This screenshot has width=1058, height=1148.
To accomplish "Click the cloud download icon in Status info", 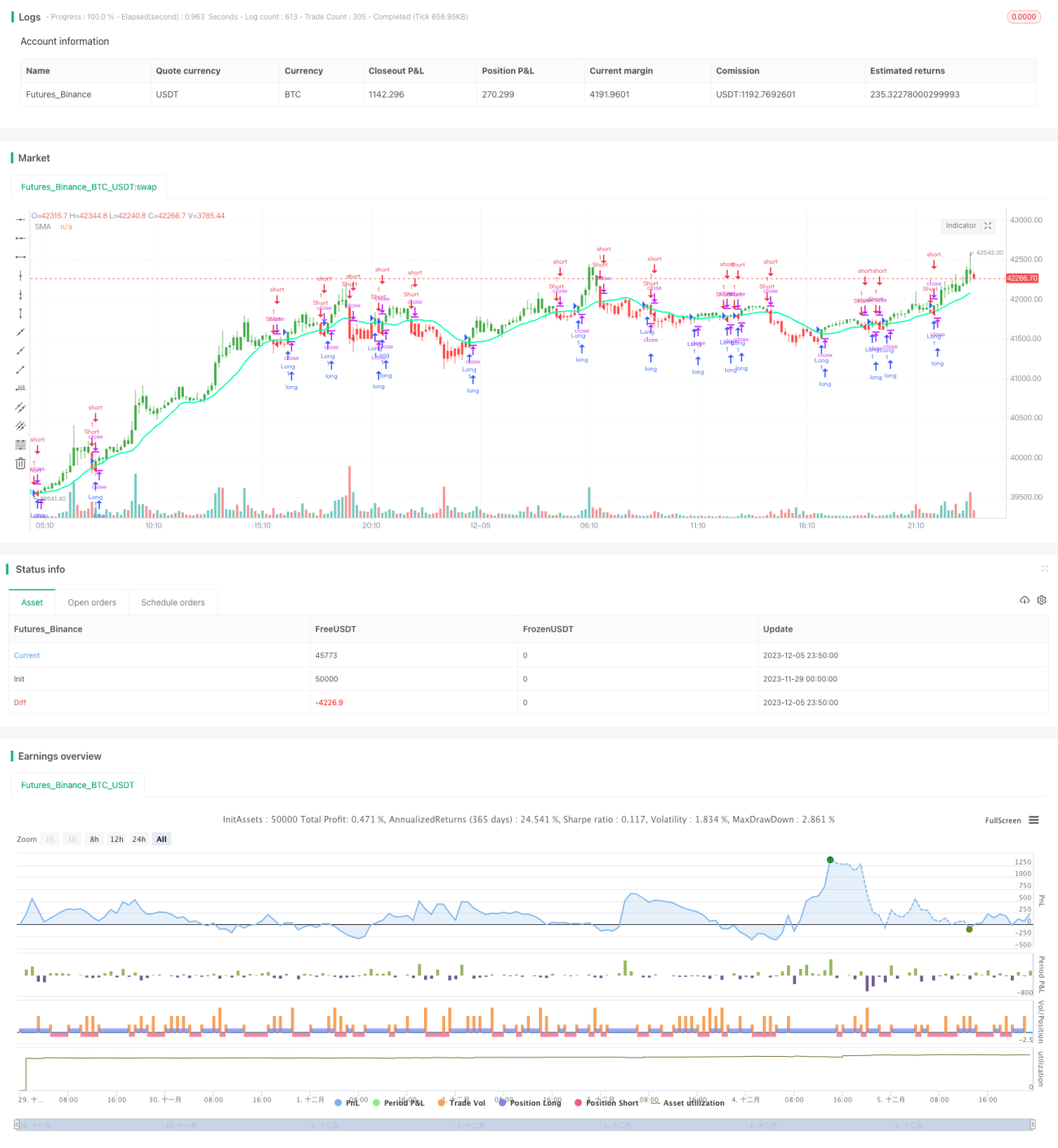I will click(1025, 600).
